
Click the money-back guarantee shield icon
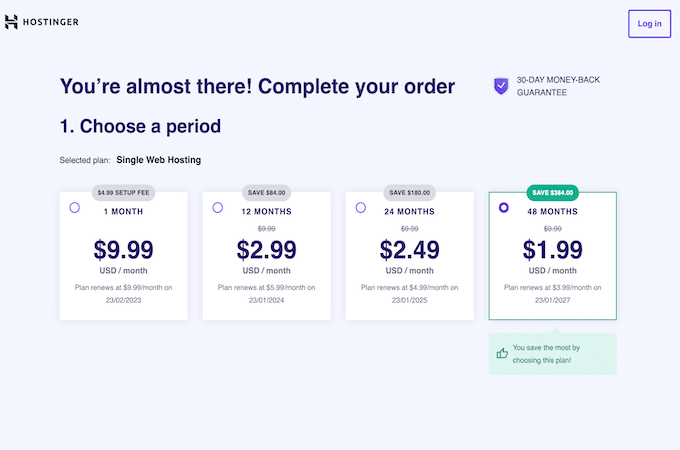[x=501, y=86]
